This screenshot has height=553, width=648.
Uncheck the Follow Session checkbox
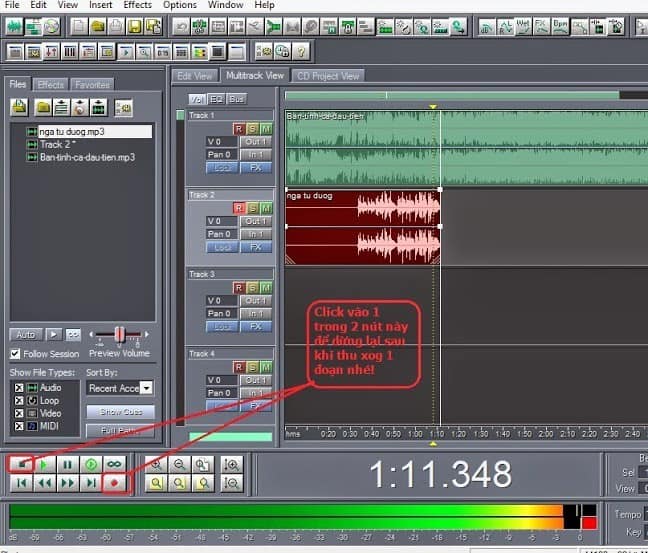(15, 353)
